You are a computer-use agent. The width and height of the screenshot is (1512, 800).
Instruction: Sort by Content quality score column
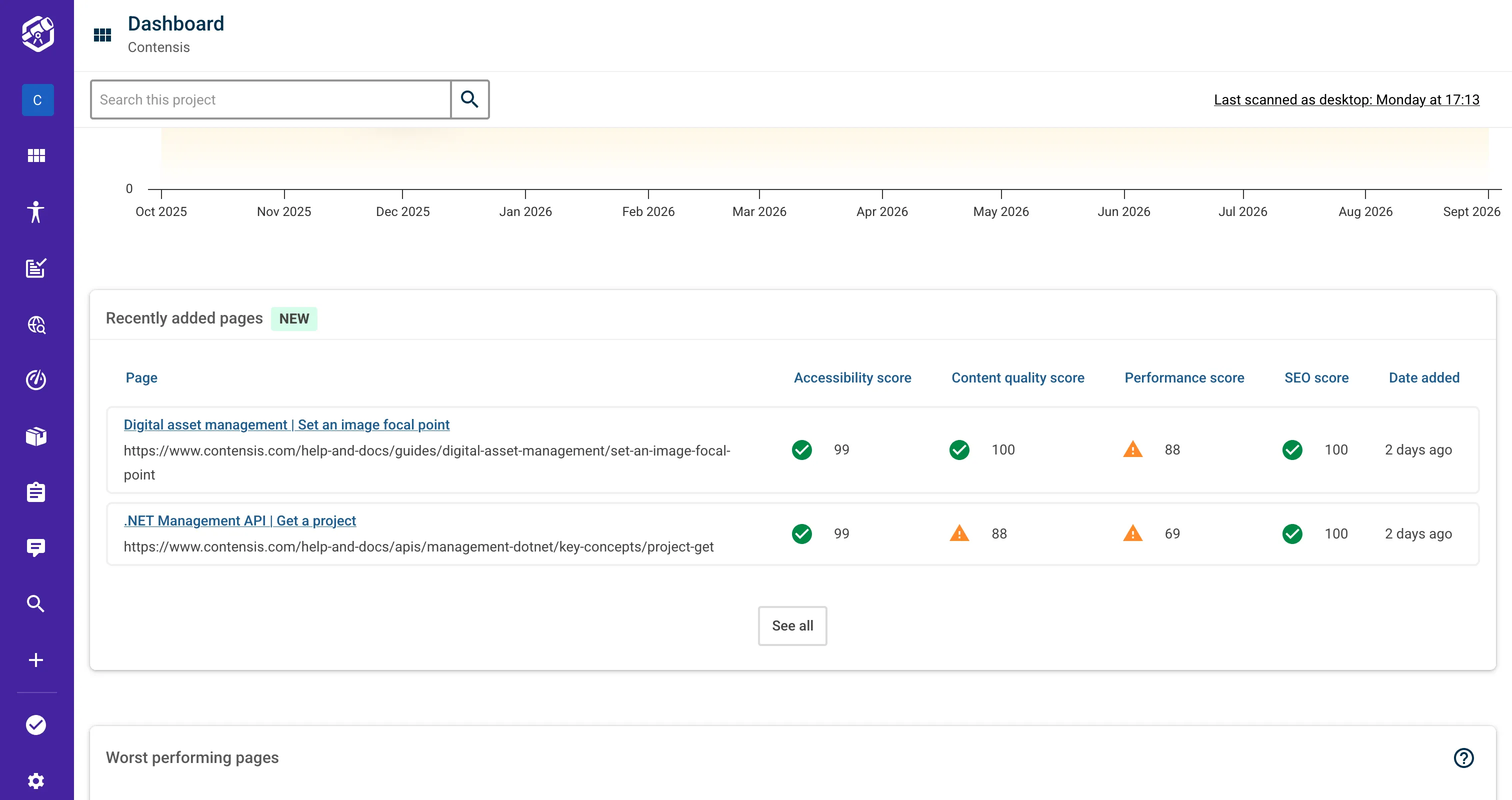pyautogui.click(x=1018, y=377)
